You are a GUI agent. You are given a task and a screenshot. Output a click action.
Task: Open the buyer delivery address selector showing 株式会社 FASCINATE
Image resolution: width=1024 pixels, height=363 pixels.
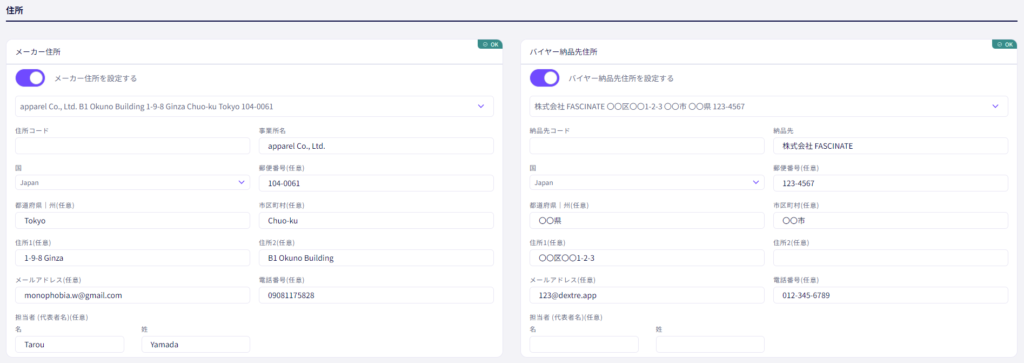click(x=769, y=106)
